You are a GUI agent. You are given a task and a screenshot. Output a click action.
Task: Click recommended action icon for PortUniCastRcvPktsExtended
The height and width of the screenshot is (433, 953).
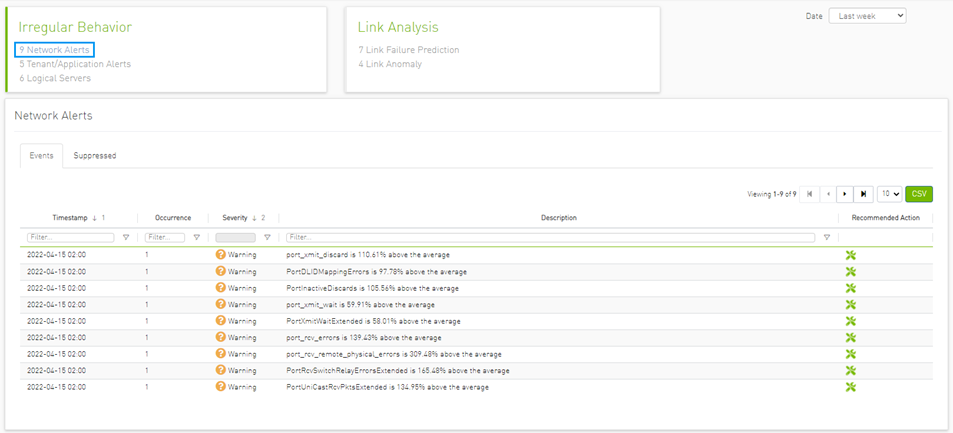coord(851,387)
